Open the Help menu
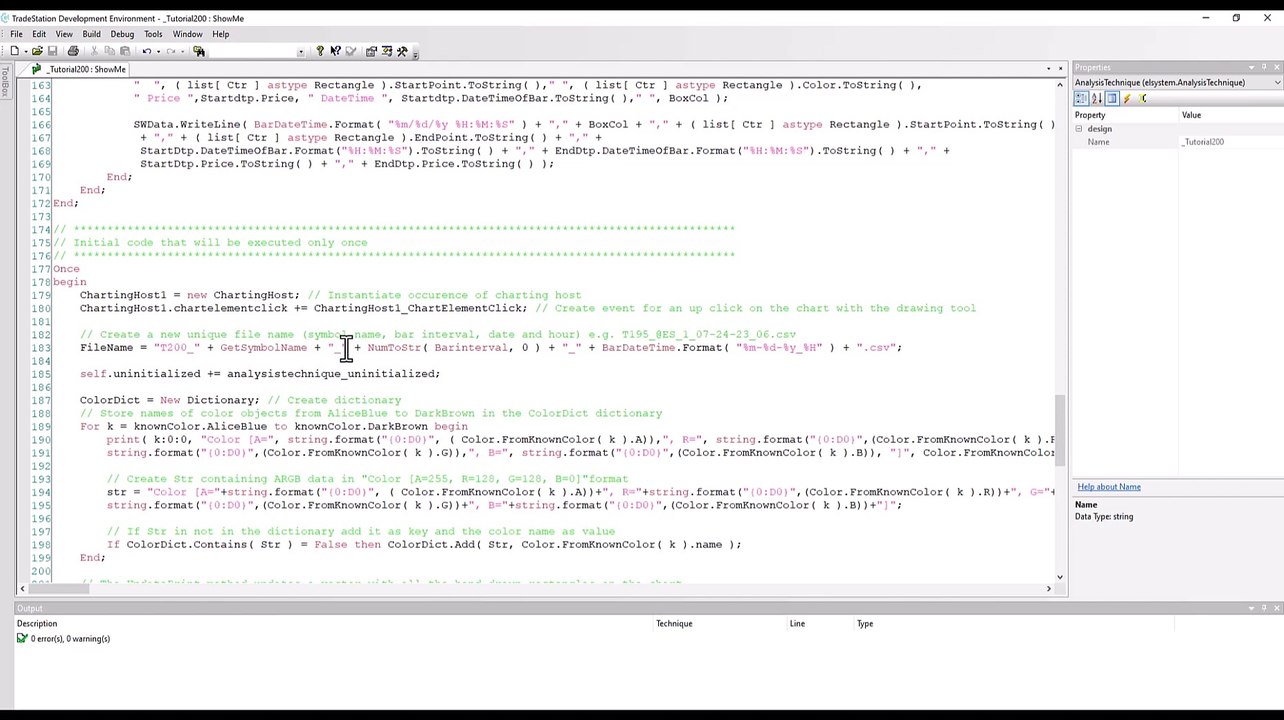This screenshot has height=720, width=1284. pos(220,34)
